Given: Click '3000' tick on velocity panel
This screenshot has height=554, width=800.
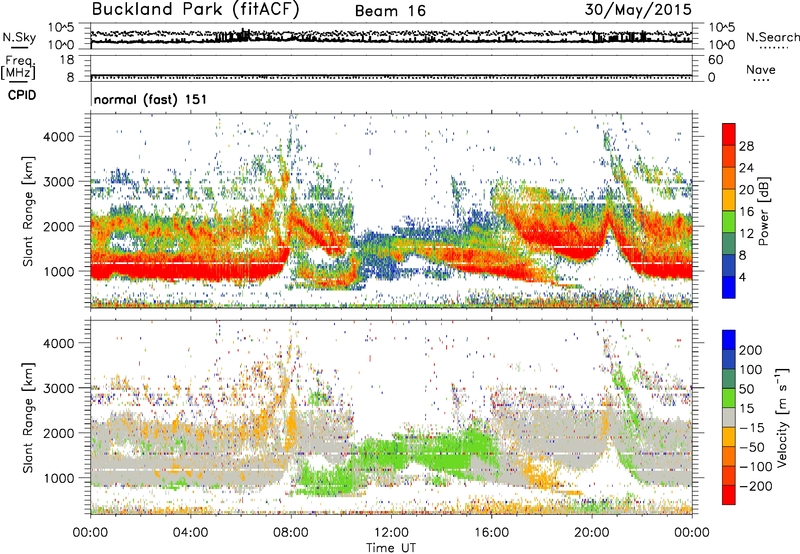Looking at the screenshot, I should (x=59, y=388).
